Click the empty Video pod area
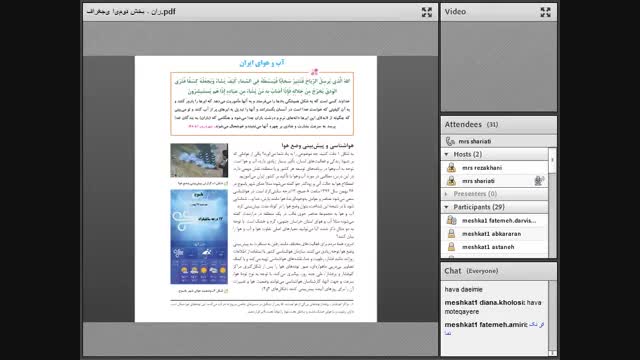This screenshot has width=640, height=360. pyautogui.click(x=499, y=66)
